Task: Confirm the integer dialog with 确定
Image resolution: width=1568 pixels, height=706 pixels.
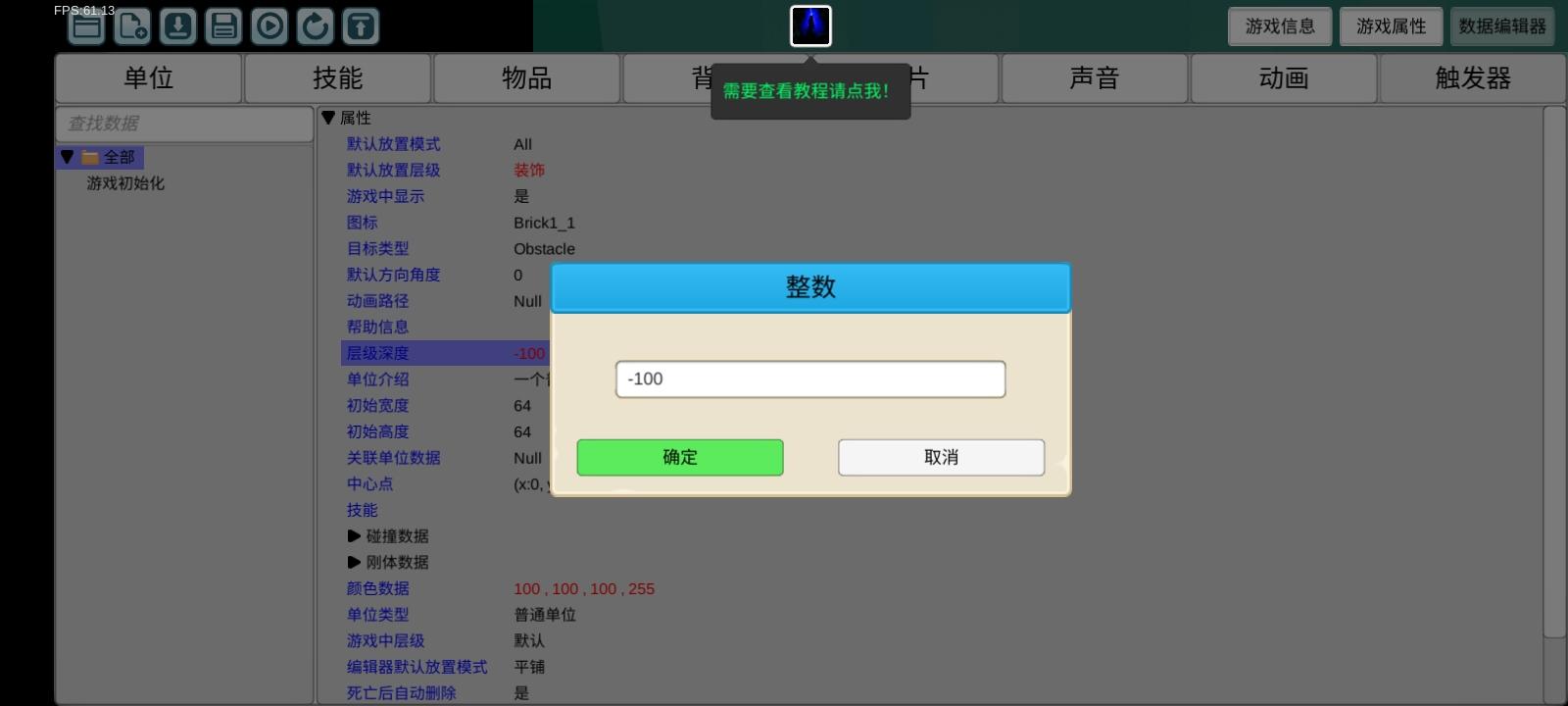Action: (680, 457)
